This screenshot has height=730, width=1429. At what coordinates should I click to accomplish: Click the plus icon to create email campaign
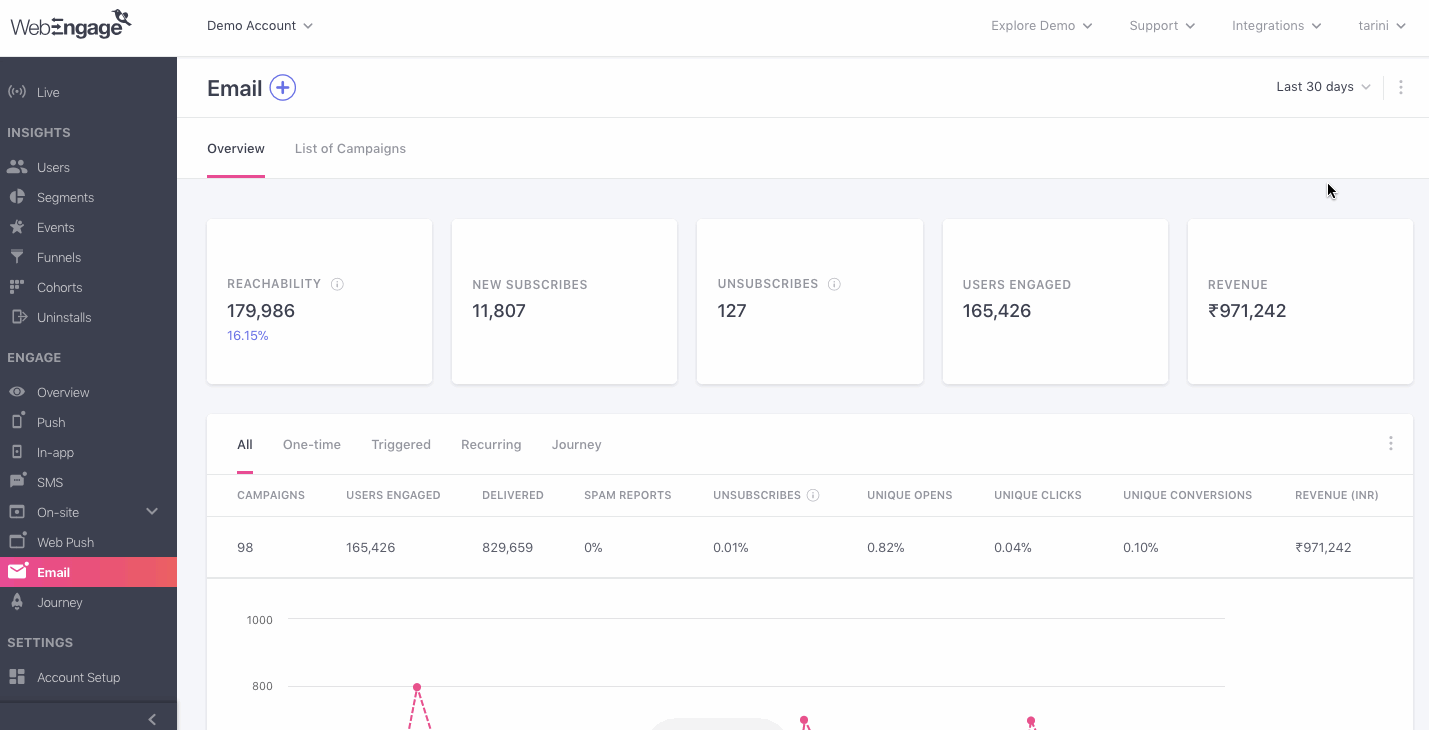tap(283, 88)
